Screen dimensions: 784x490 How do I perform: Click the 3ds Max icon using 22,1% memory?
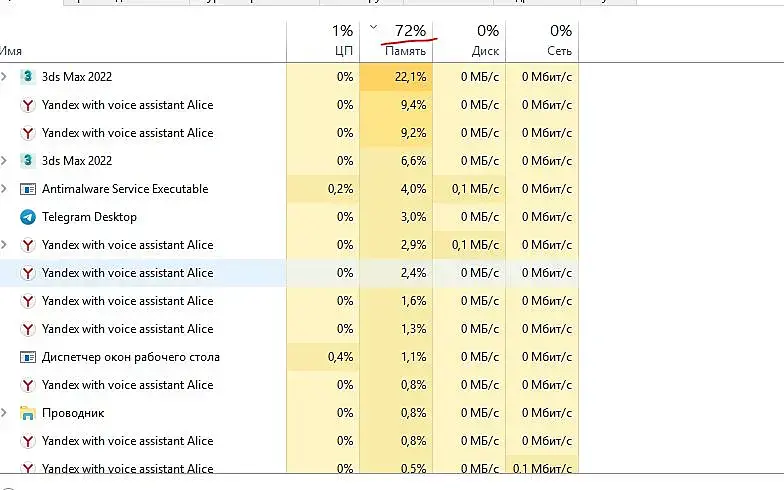28,77
